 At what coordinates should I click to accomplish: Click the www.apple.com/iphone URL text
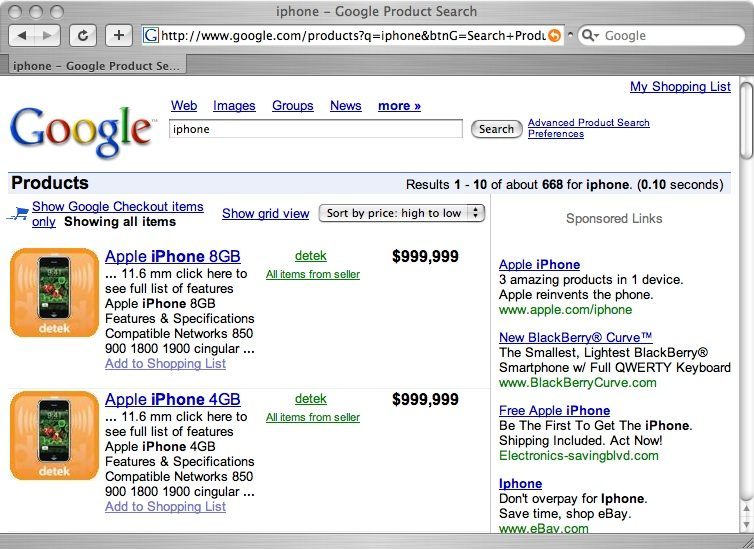pyautogui.click(x=566, y=310)
